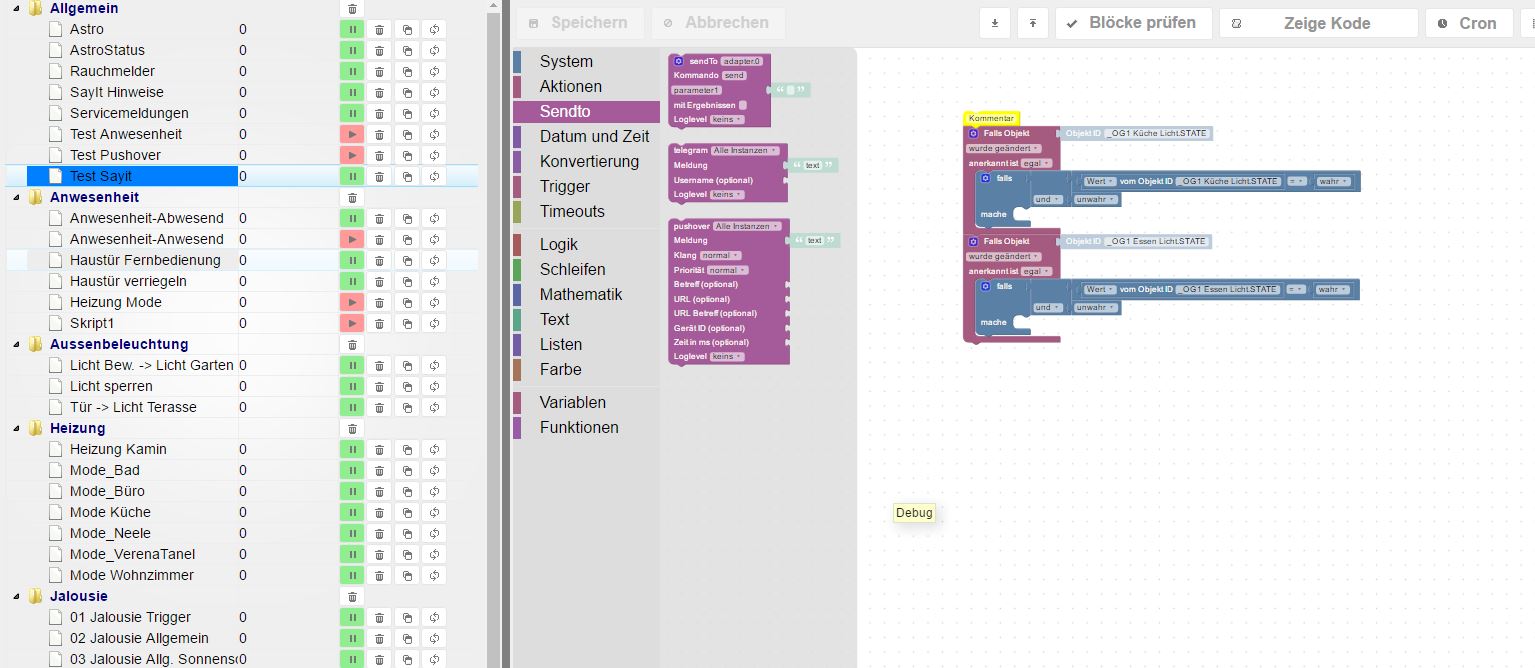The width and height of the screenshot is (1535, 668).
Task: Click the upload blocks arrow icon
Action: point(1032,23)
